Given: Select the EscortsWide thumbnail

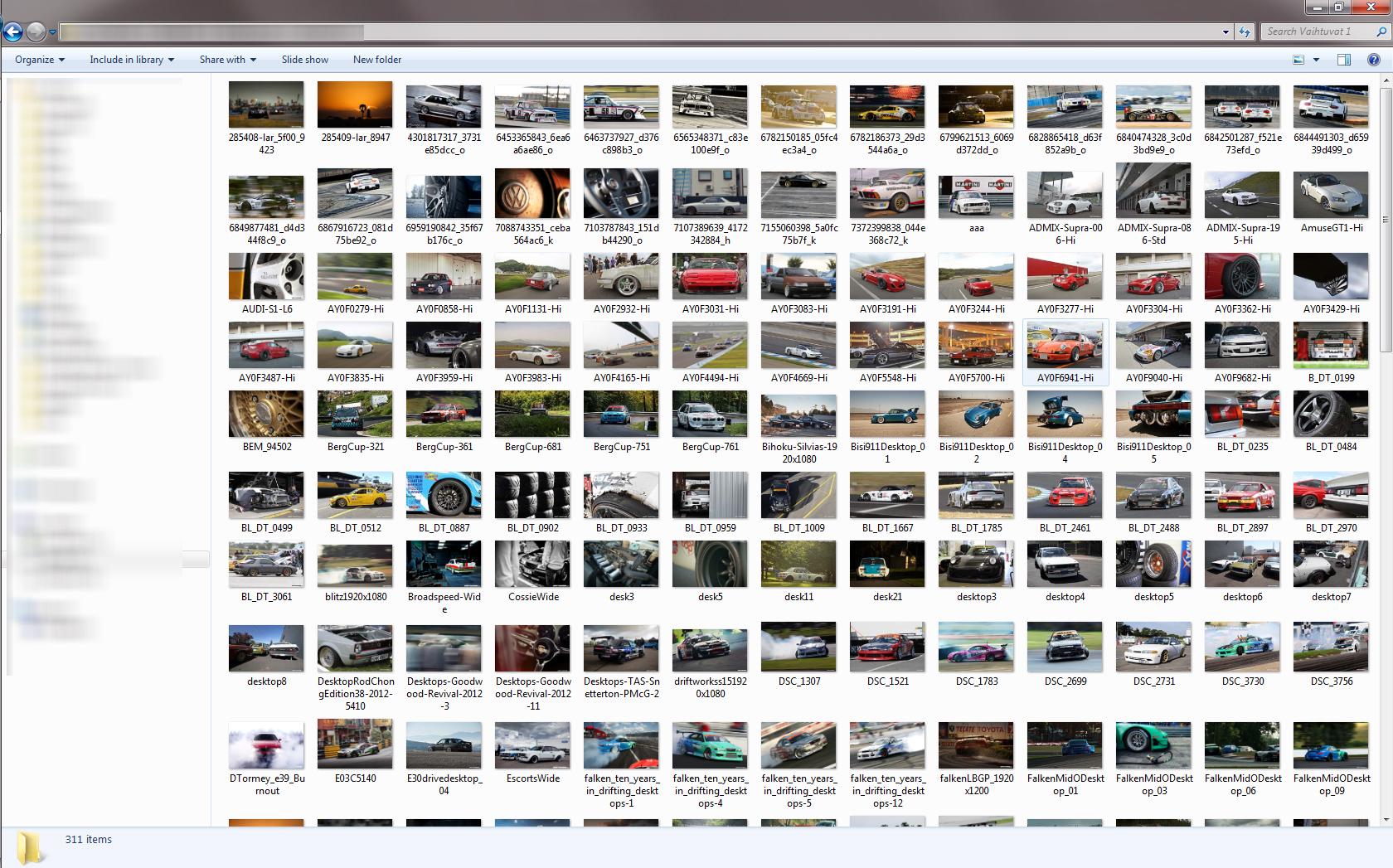Looking at the screenshot, I should coord(532,745).
